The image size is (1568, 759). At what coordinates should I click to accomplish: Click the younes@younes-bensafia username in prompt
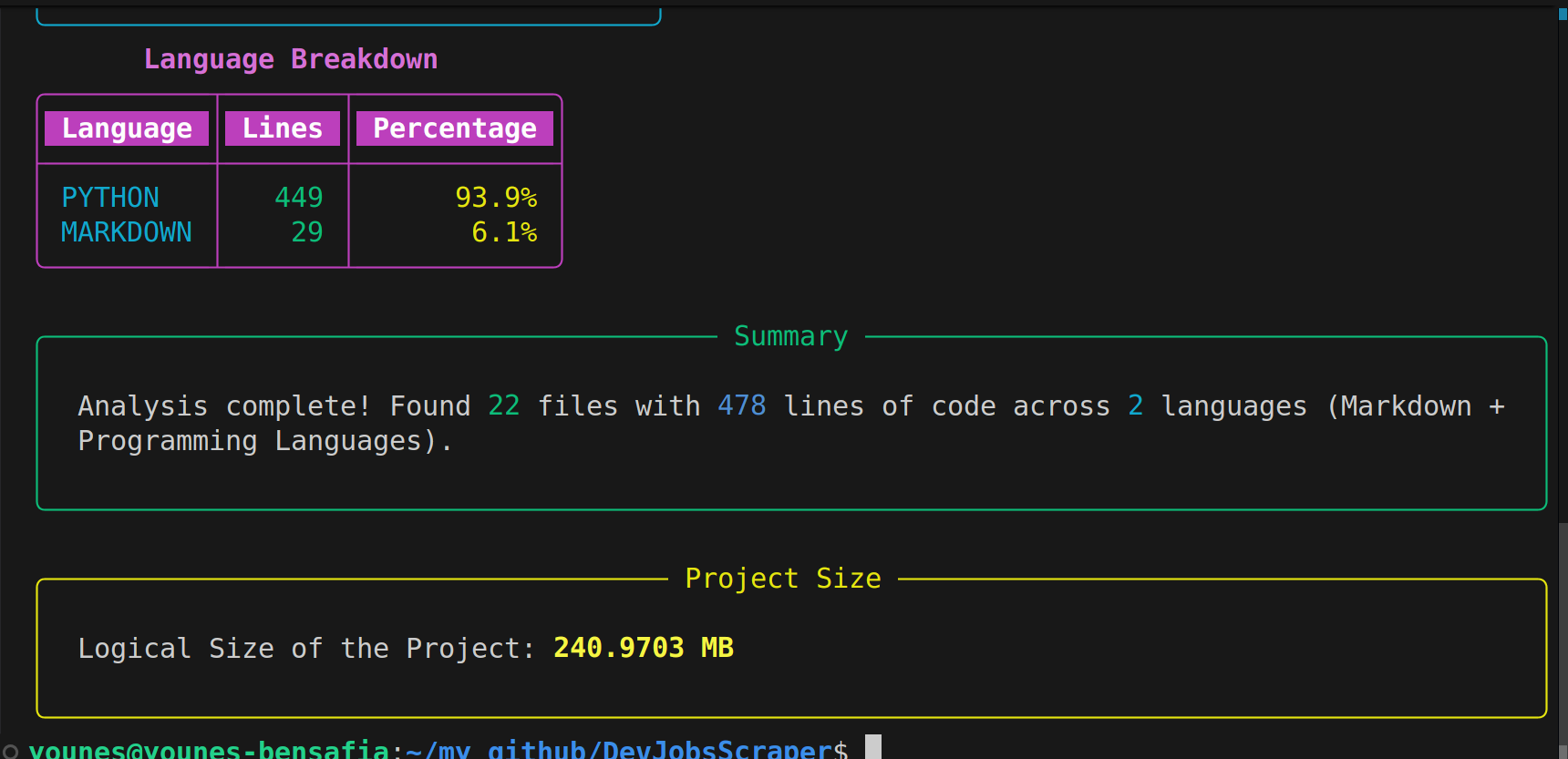tap(209, 750)
